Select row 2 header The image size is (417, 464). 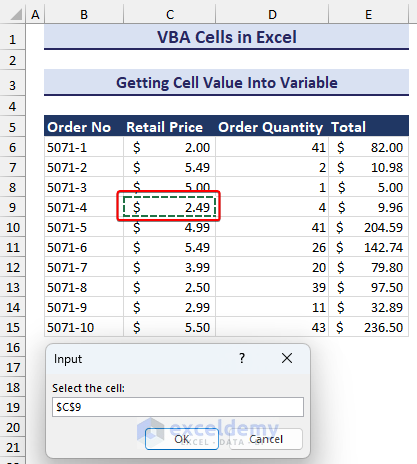coord(12,60)
